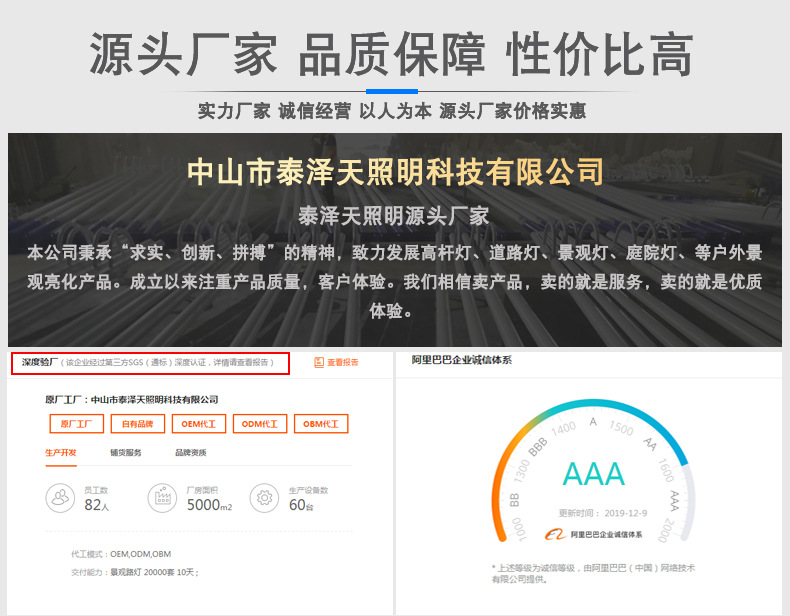
Task: Click the 5000m2 factory area value
Action: pos(210,505)
